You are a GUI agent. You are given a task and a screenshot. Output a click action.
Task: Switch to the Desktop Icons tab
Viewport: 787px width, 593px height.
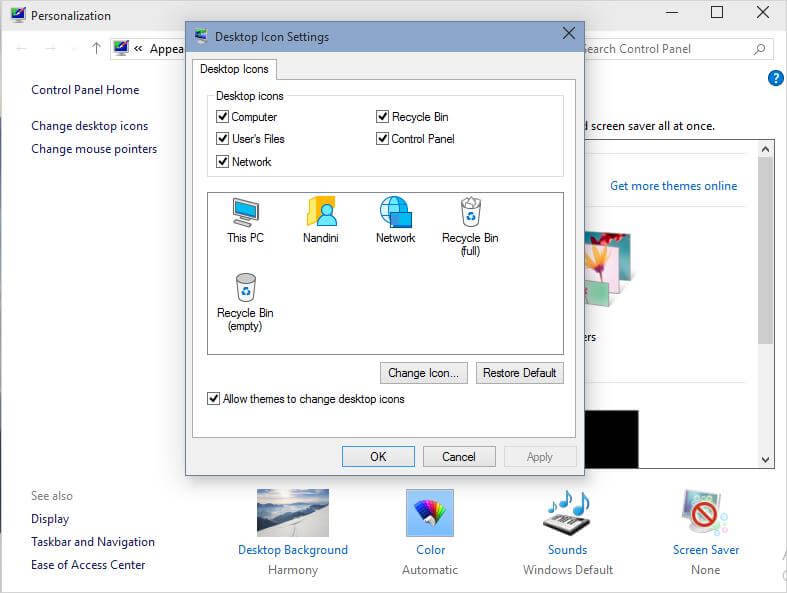point(234,69)
